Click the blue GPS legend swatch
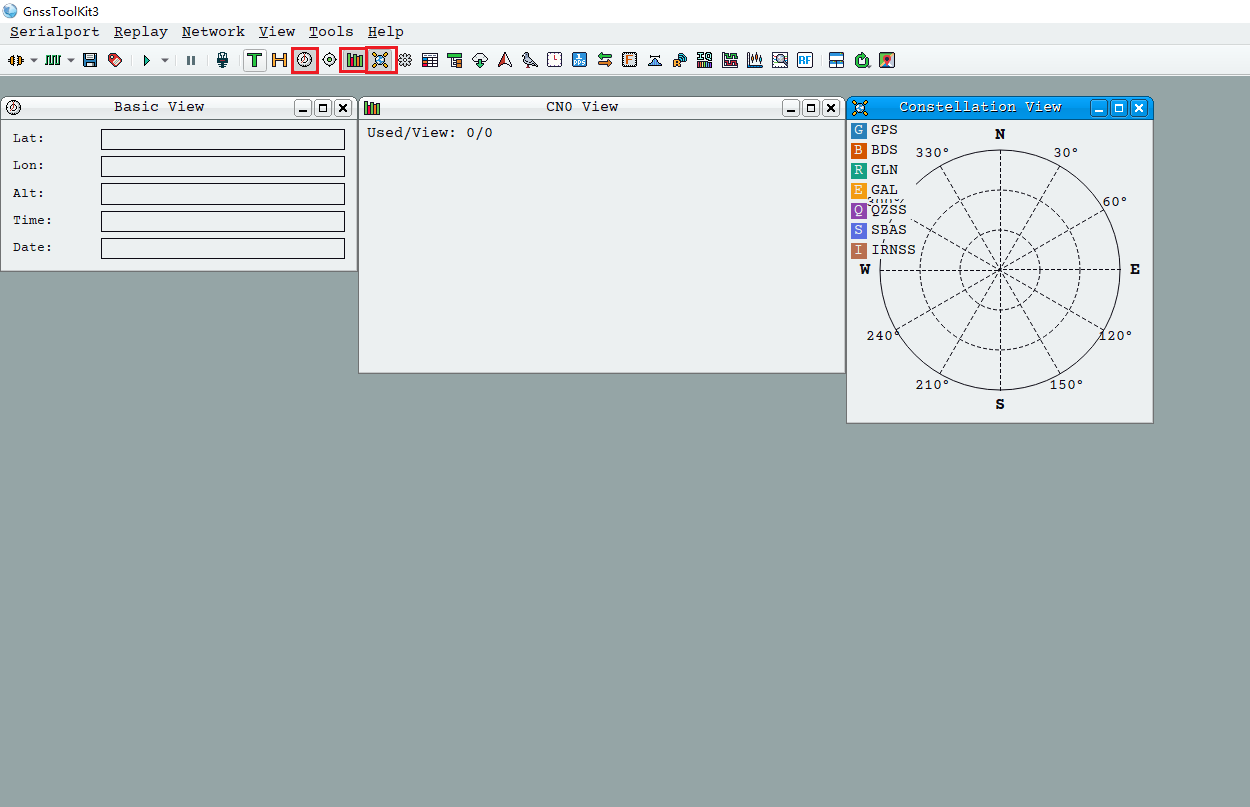Image resolution: width=1250 pixels, height=807 pixels. coord(859,130)
